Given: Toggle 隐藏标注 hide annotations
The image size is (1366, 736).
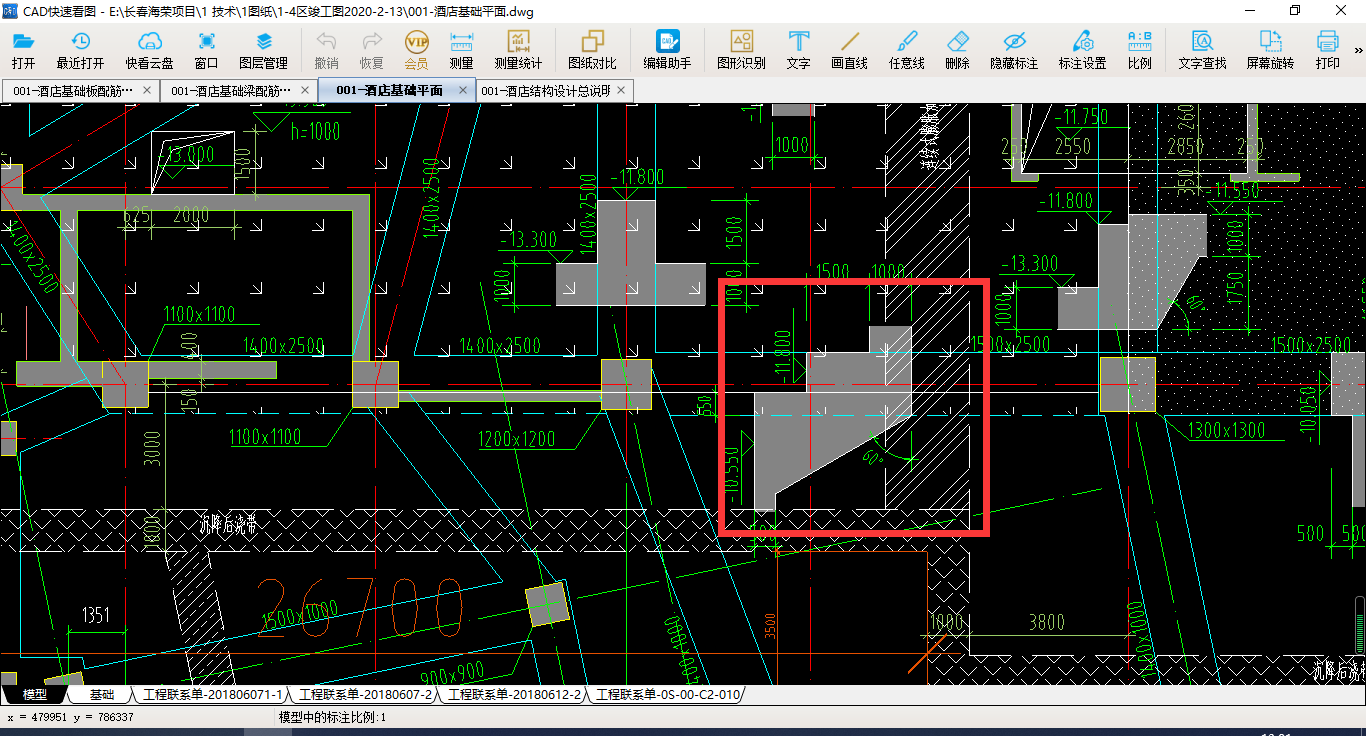Looking at the screenshot, I should coord(1014,50).
